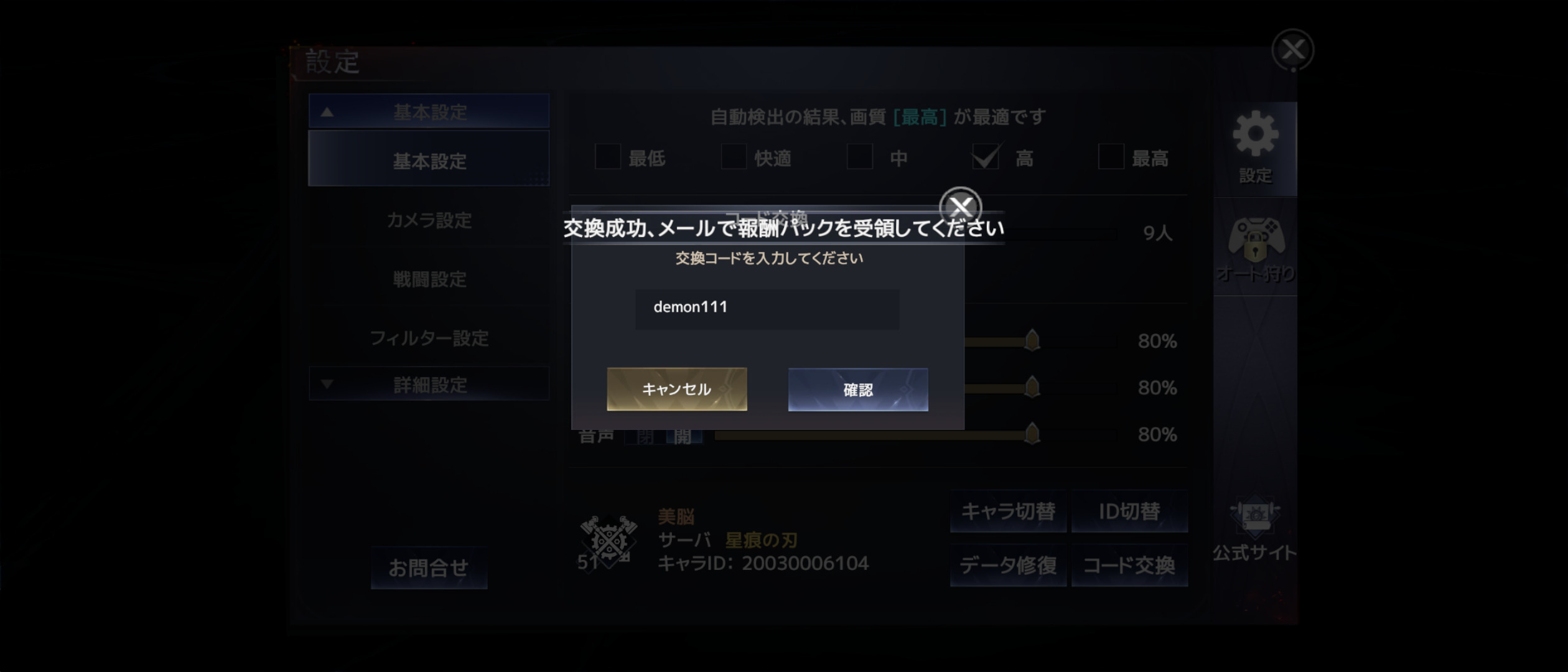Click the コード交換 button
The height and width of the screenshot is (672, 1568).
pos(1129,566)
